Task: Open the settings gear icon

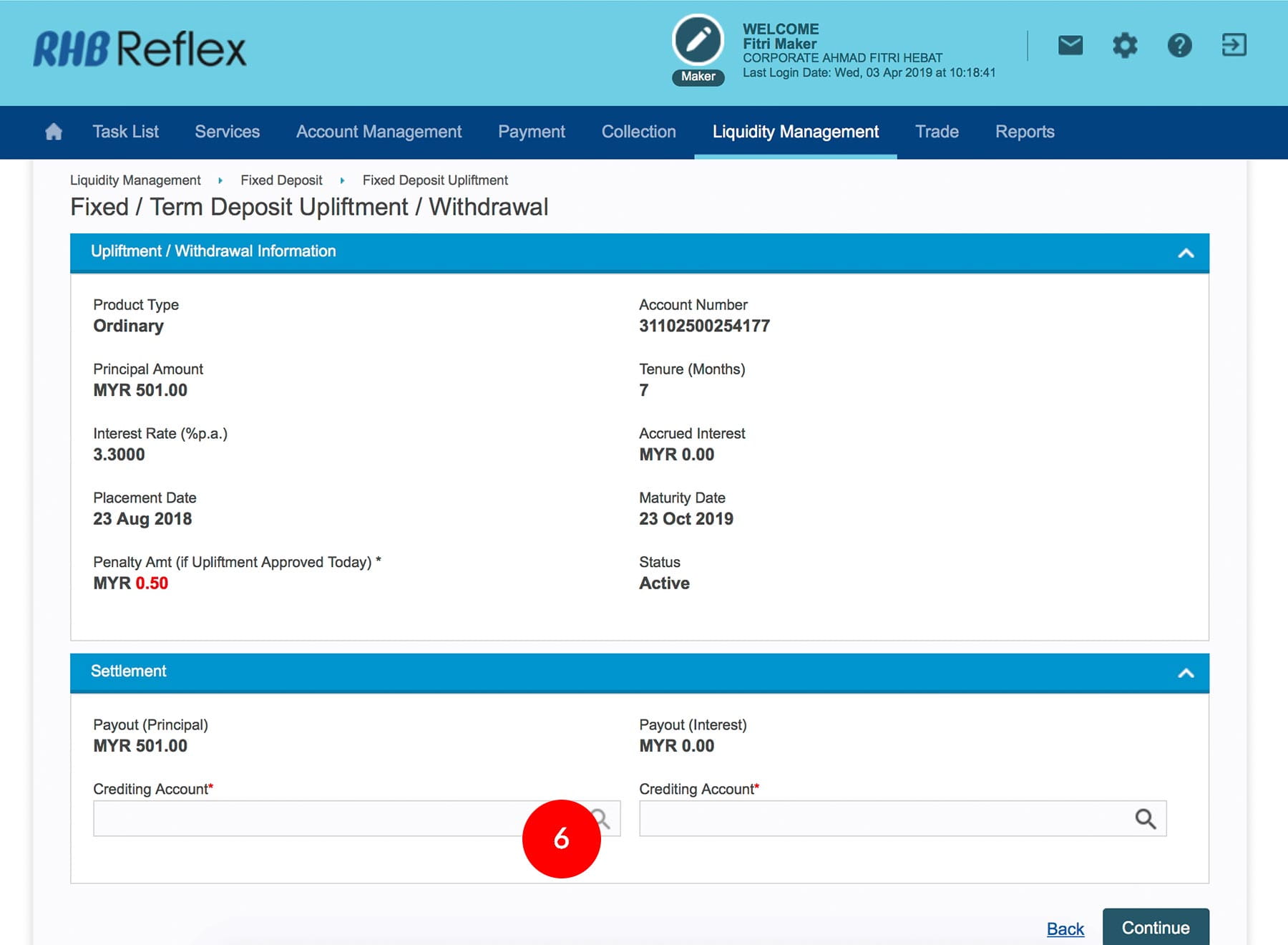Action: point(1124,46)
